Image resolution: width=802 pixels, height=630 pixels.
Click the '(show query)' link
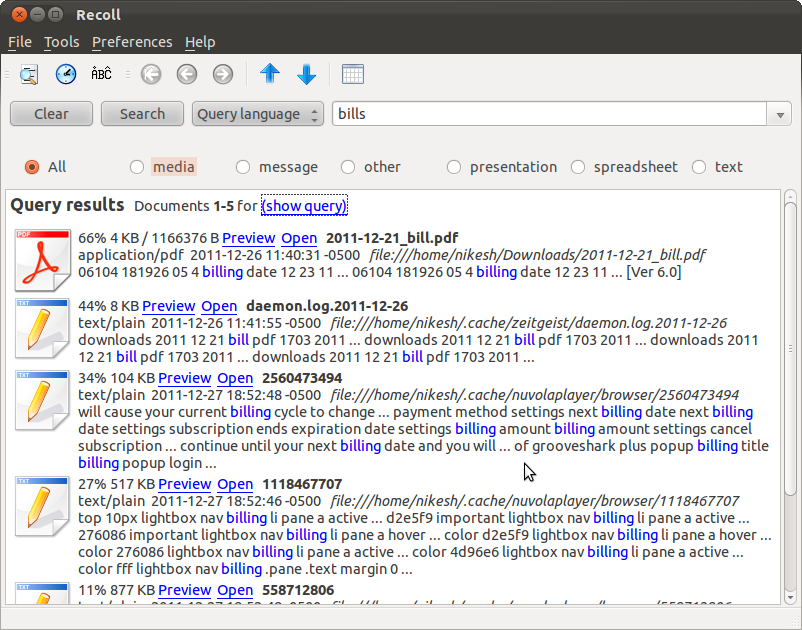304,205
